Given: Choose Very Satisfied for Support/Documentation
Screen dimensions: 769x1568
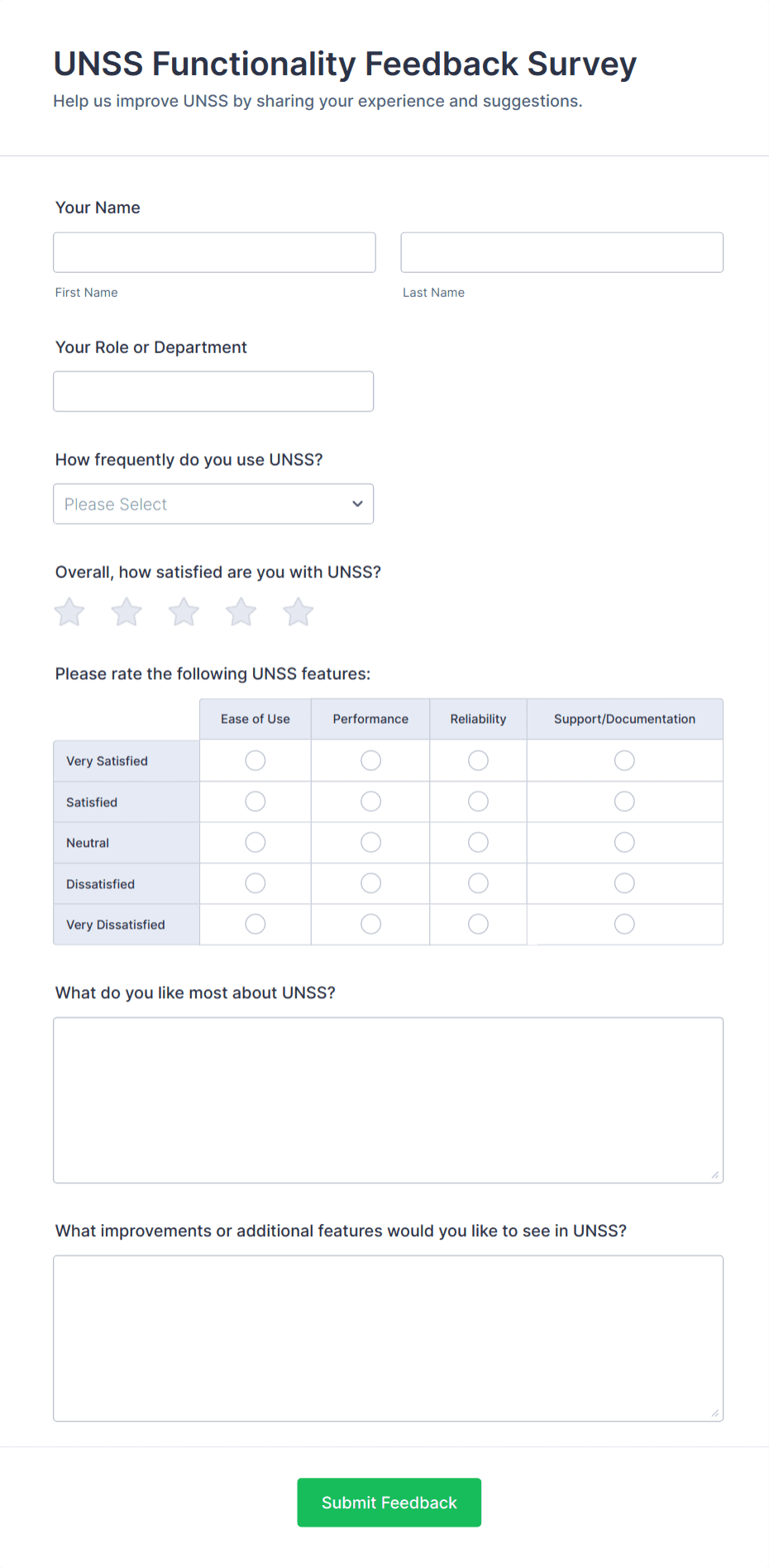Looking at the screenshot, I should click(x=624, y=760).
